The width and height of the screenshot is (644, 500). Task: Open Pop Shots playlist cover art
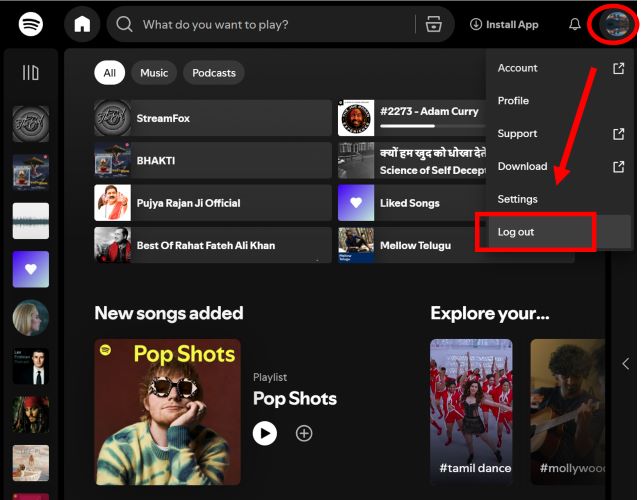(x=168, y=412)
